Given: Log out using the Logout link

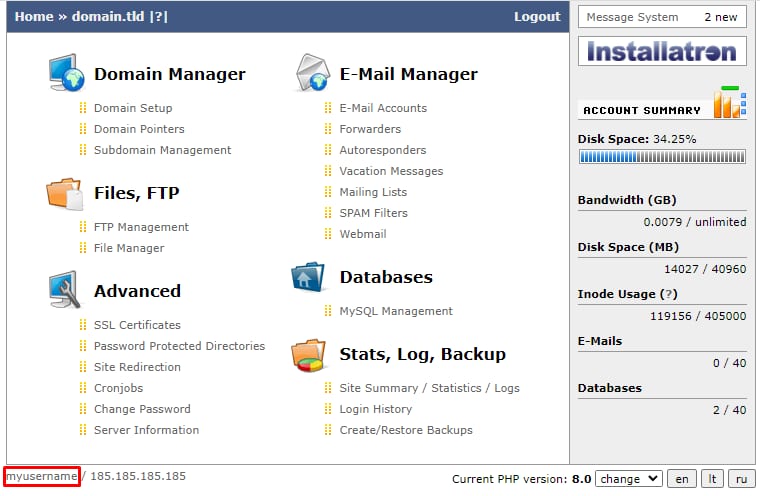Looking at the screenshot, I should (537, 16).
